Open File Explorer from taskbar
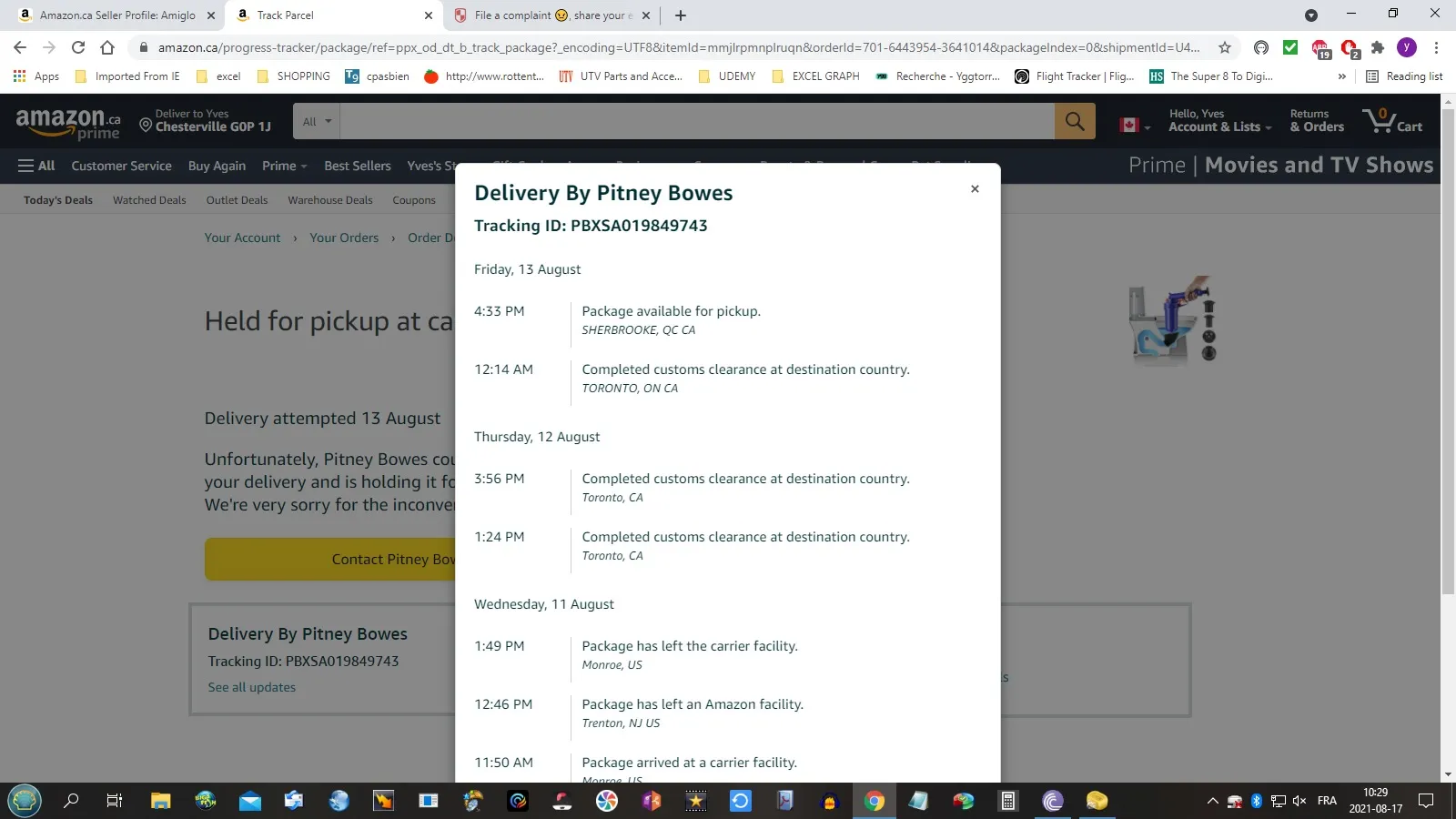This screenshot has width=1456, height=819. (x=161, y=801)
